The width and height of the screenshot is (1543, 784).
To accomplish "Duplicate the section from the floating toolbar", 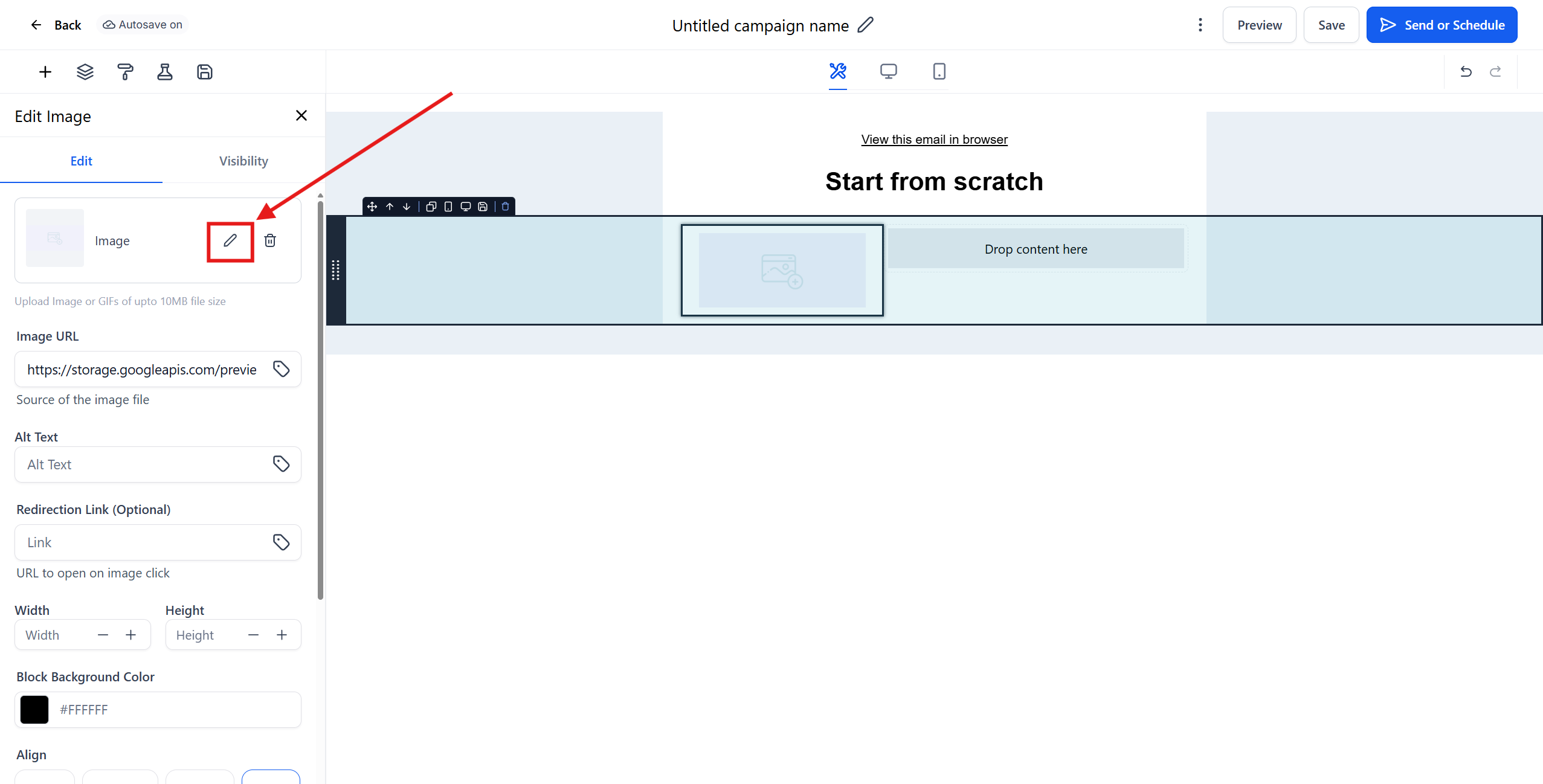I will click(x=431, y=207).
